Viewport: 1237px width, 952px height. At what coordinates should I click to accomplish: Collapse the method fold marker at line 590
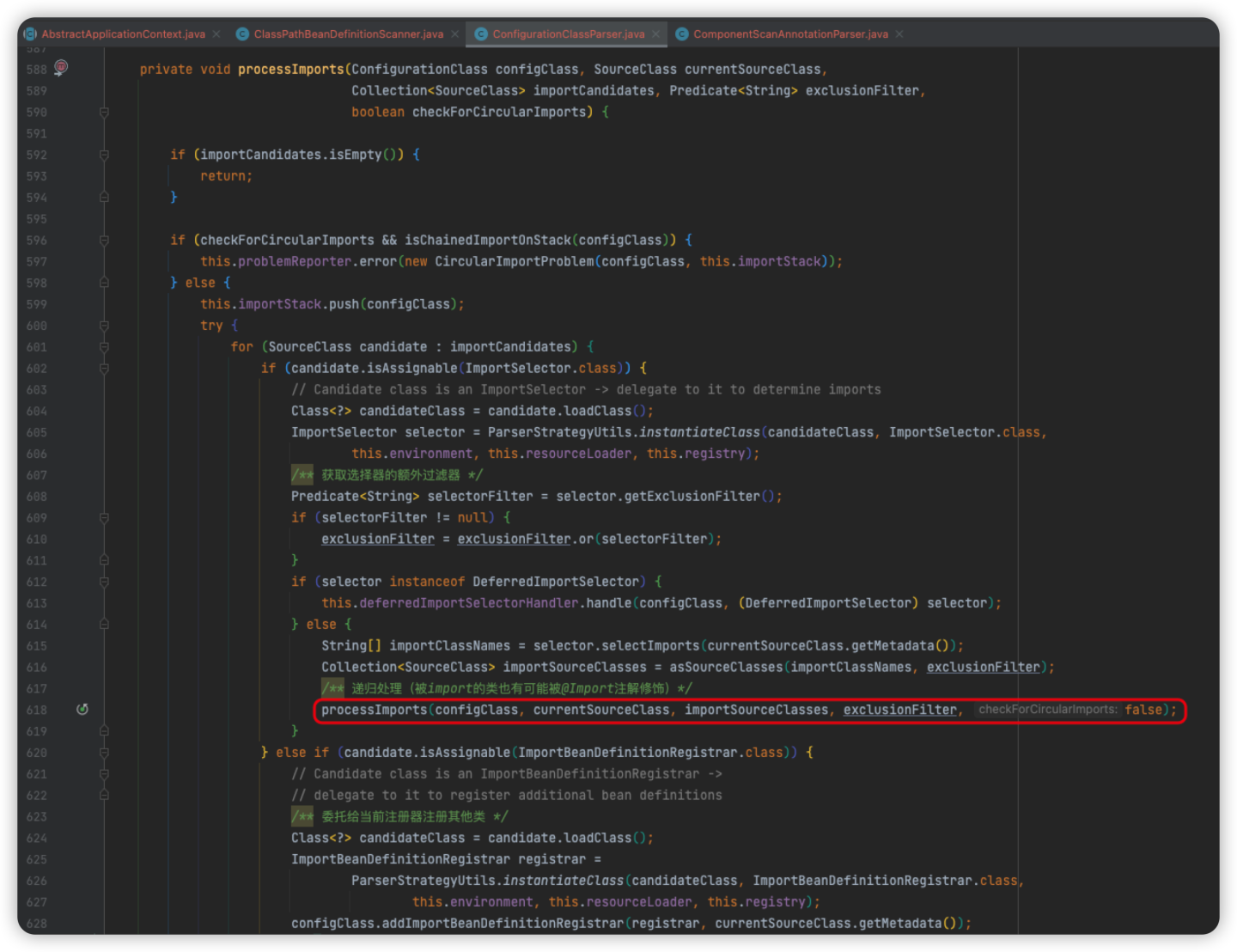(x=104, y=112)
